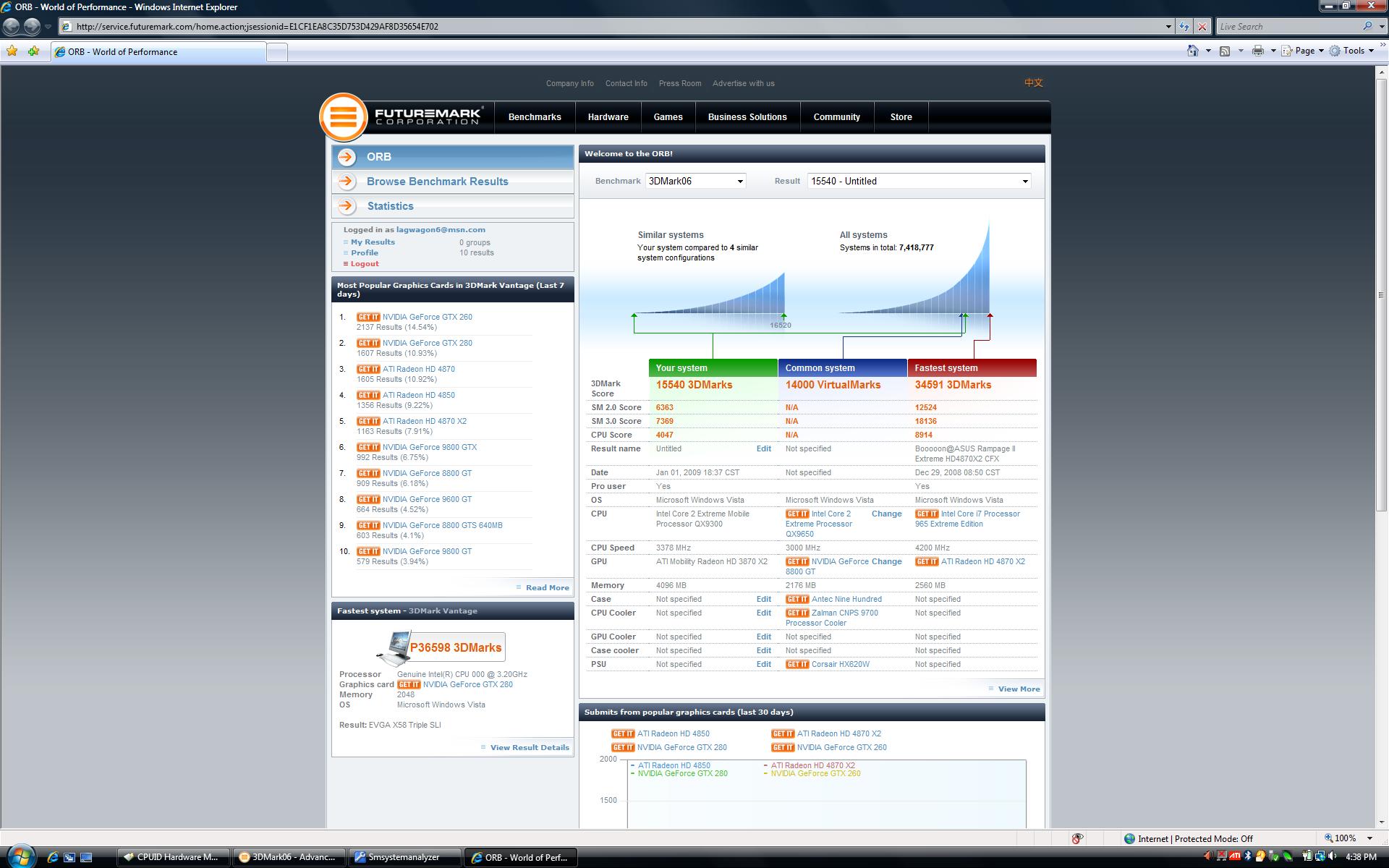Click the ORB orange arrow icon

[x=347, y=157]
